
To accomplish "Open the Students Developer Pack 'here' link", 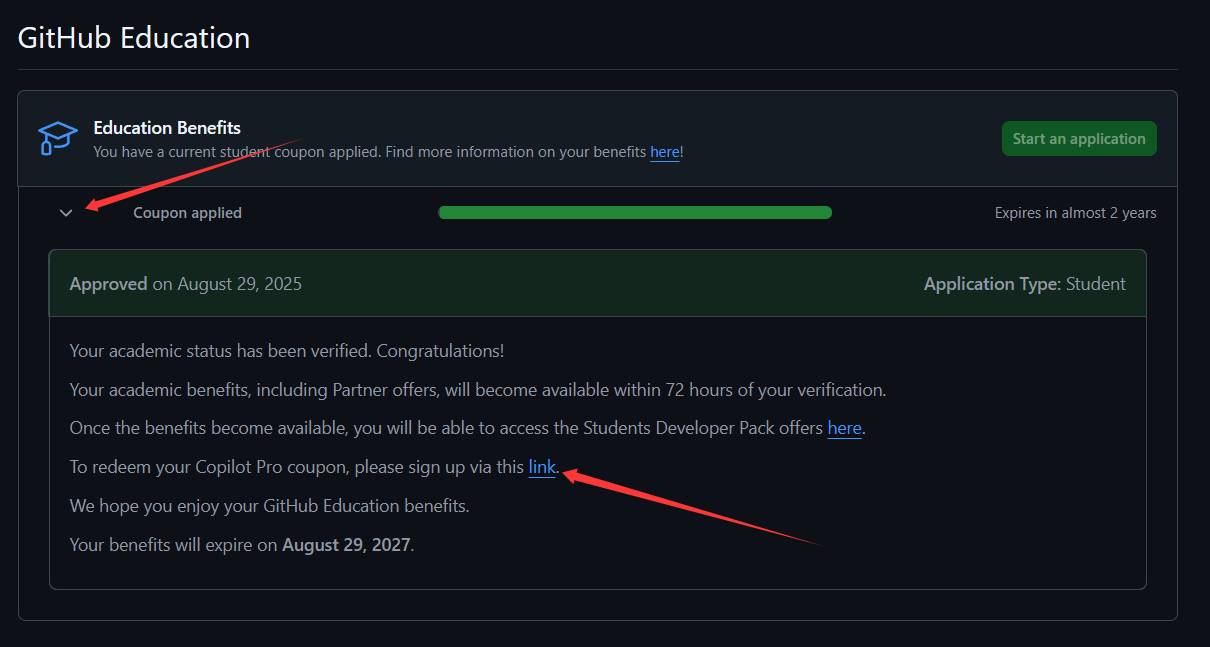I will (844, 428).
